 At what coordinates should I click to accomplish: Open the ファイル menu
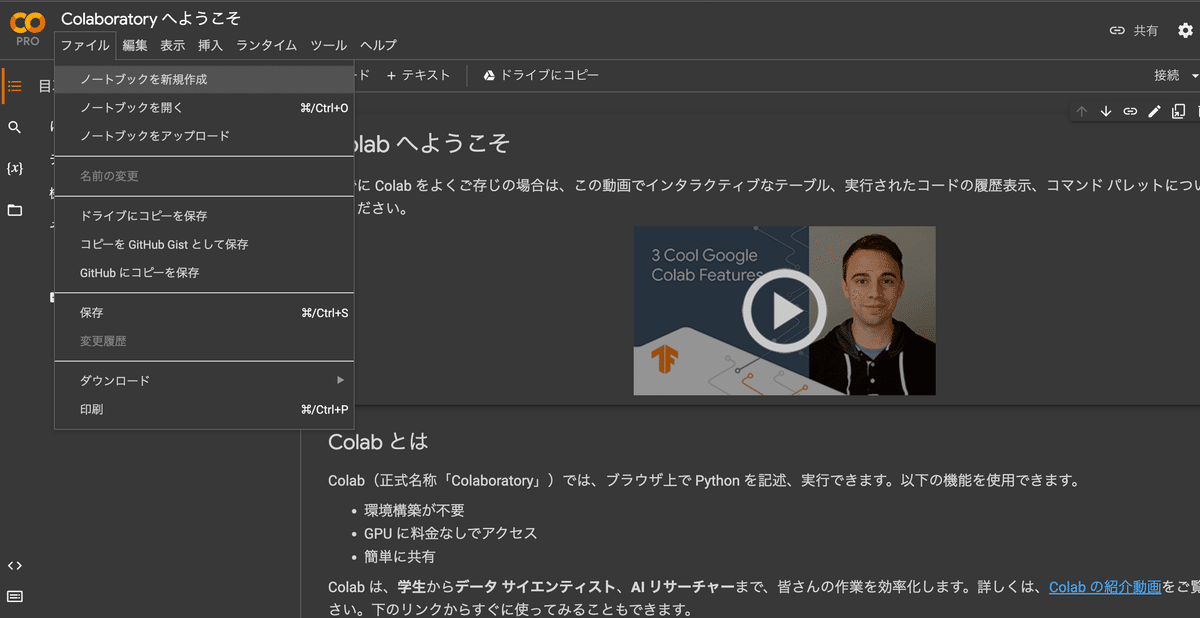tap(85, 45)
